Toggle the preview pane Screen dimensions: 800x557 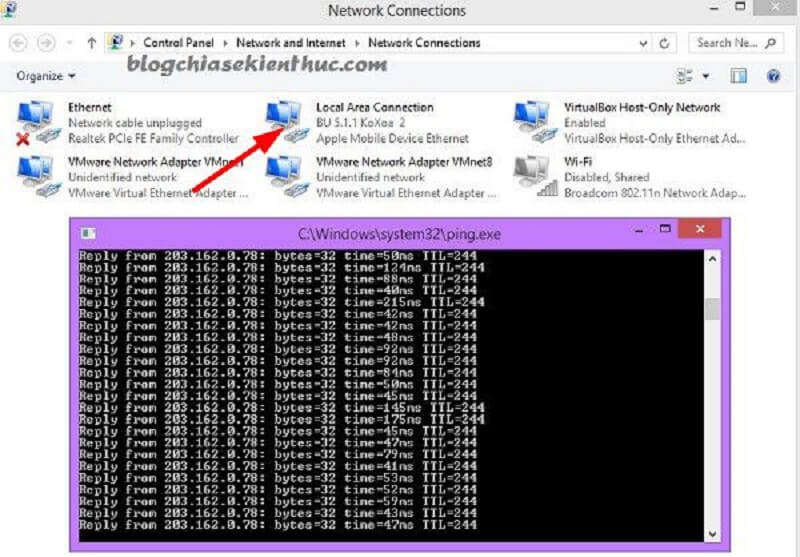coord(738,76)
